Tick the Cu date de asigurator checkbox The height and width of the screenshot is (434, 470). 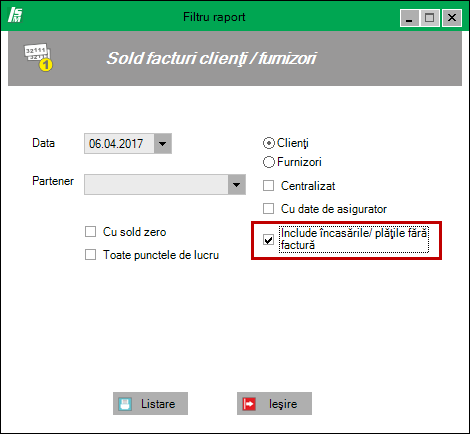coord(268,209)
